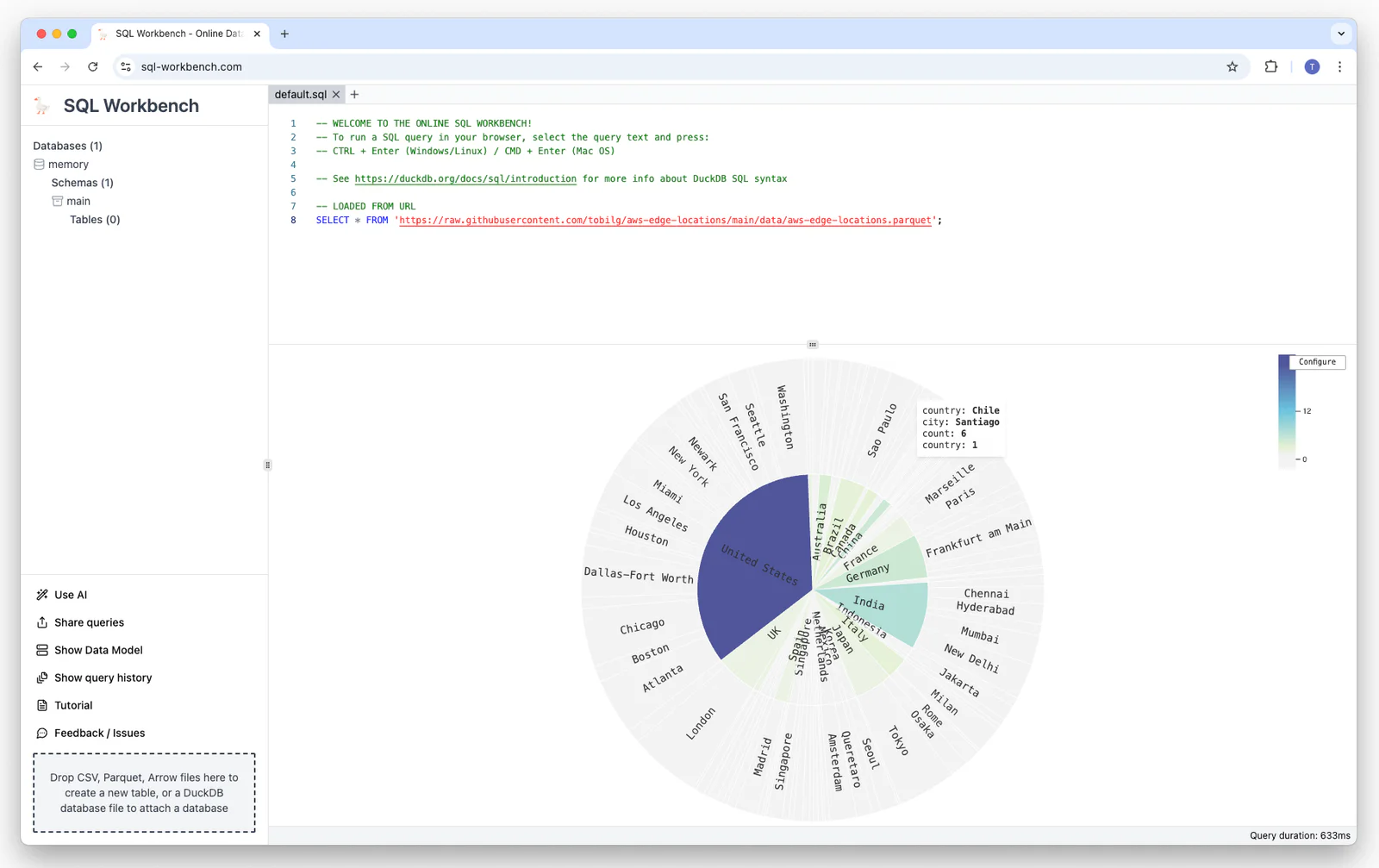Screen dimensions: 1379x868
Task: Click the chart color scale legend
Action: (1286, 412)
